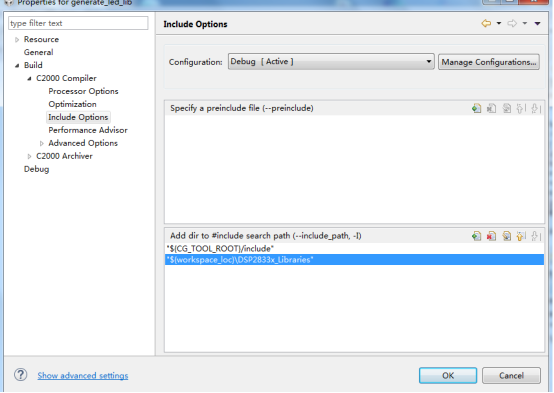Select General in the properties tree

click(x=39, y=52)
